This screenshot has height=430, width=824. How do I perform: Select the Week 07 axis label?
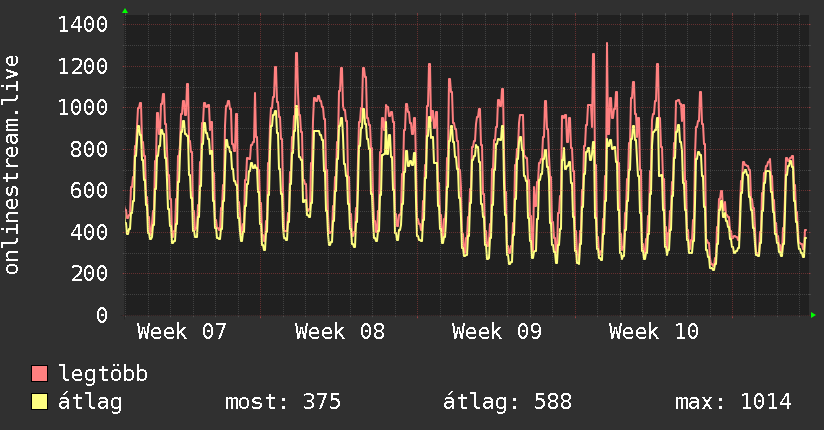pos(182,331)
